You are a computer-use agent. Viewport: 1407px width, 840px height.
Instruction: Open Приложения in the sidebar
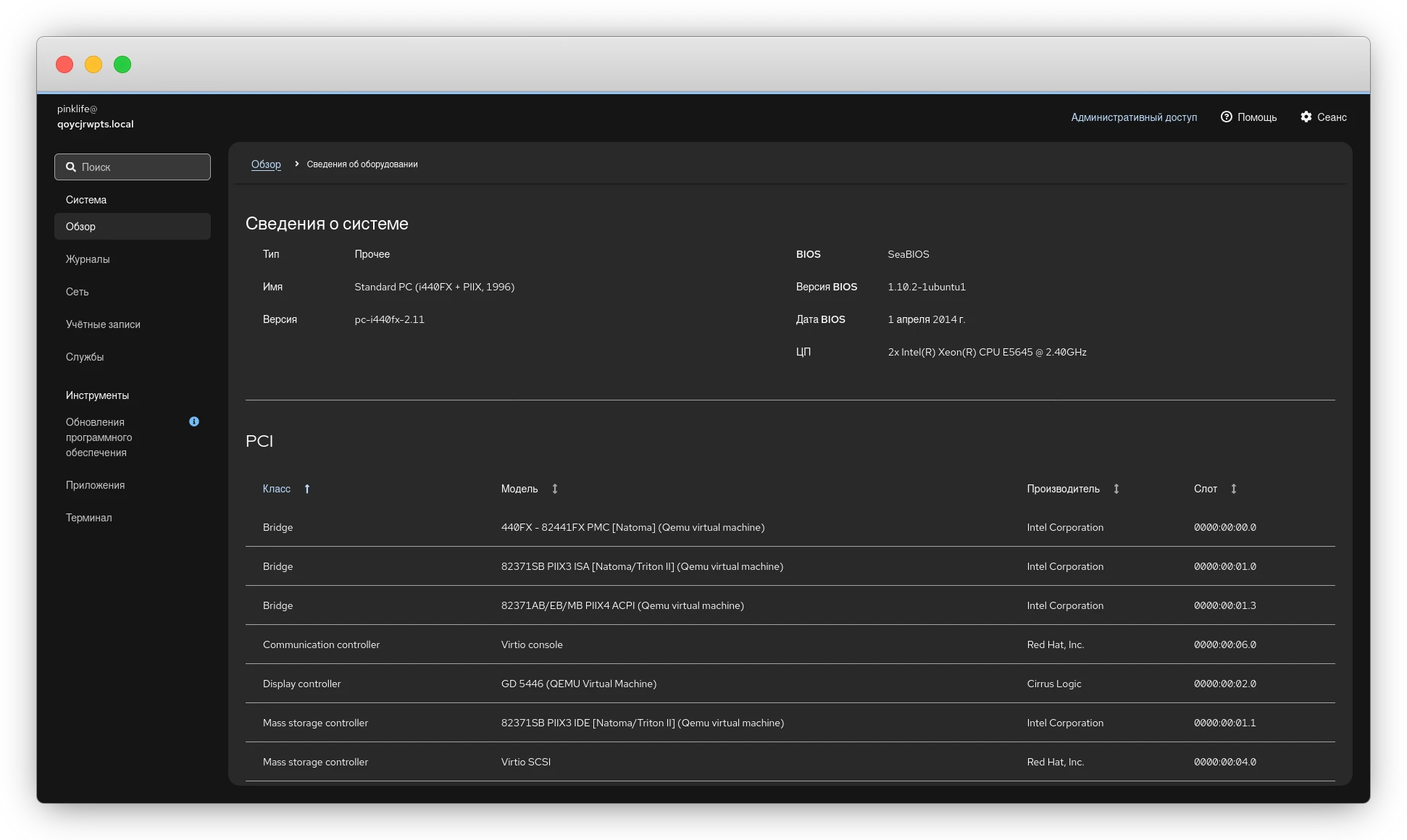click(x=96, y=485)
